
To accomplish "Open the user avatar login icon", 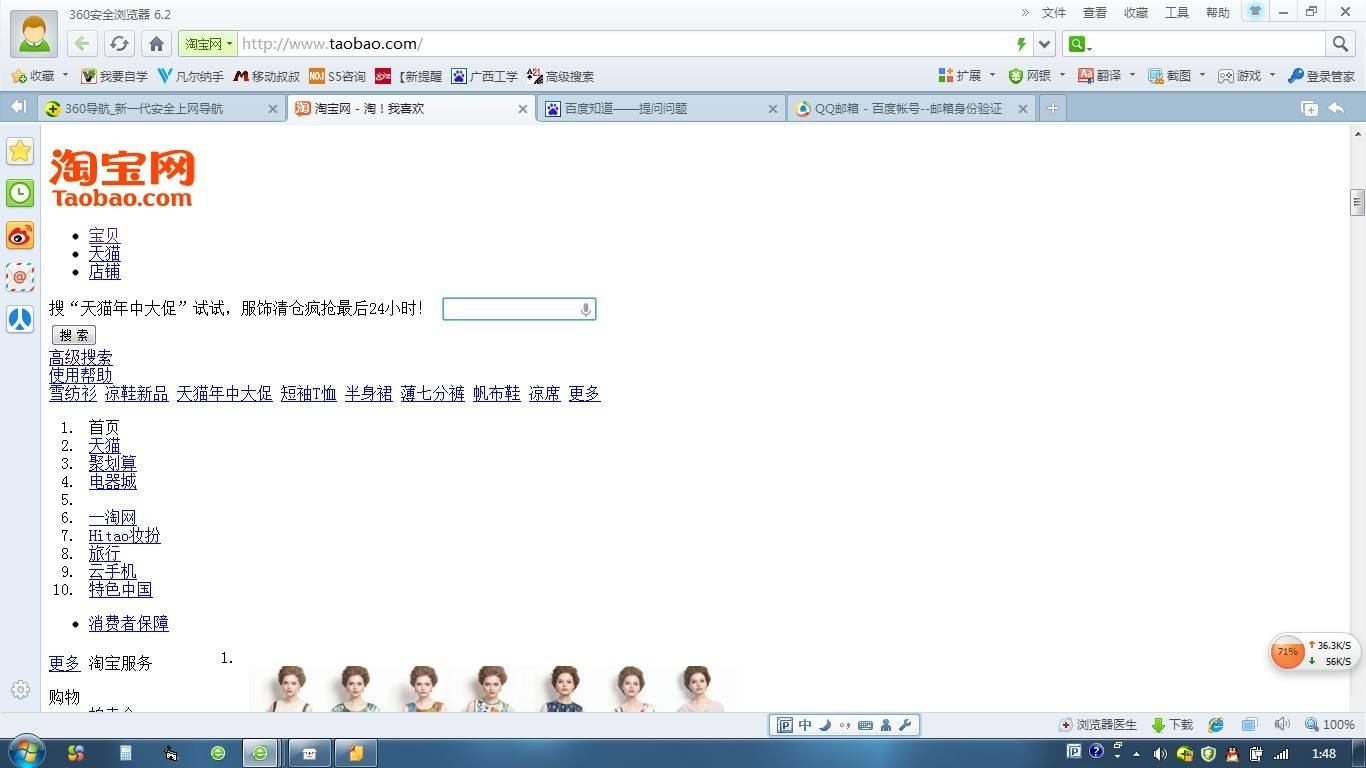I will pos(34,33).
